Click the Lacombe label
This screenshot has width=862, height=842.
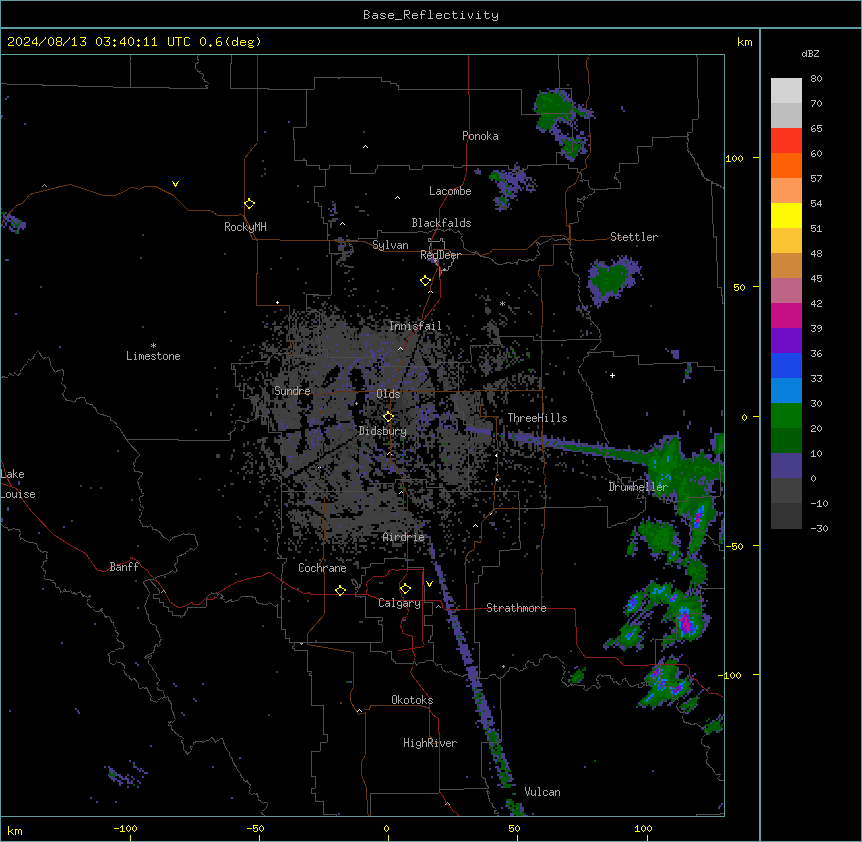pos(450,191)
